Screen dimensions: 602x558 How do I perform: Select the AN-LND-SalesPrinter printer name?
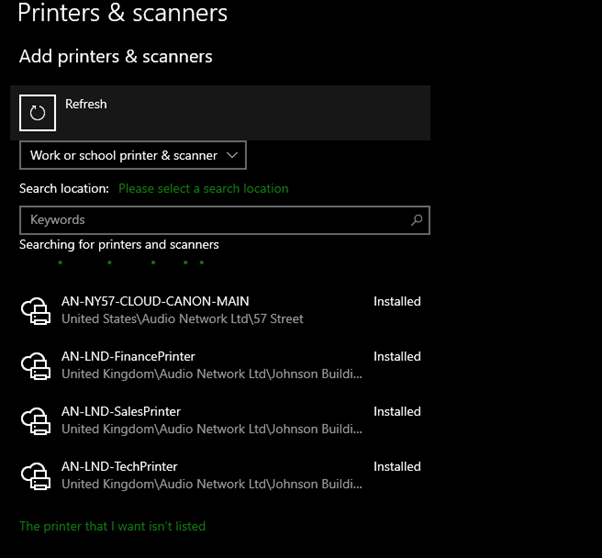pos(121,411)
